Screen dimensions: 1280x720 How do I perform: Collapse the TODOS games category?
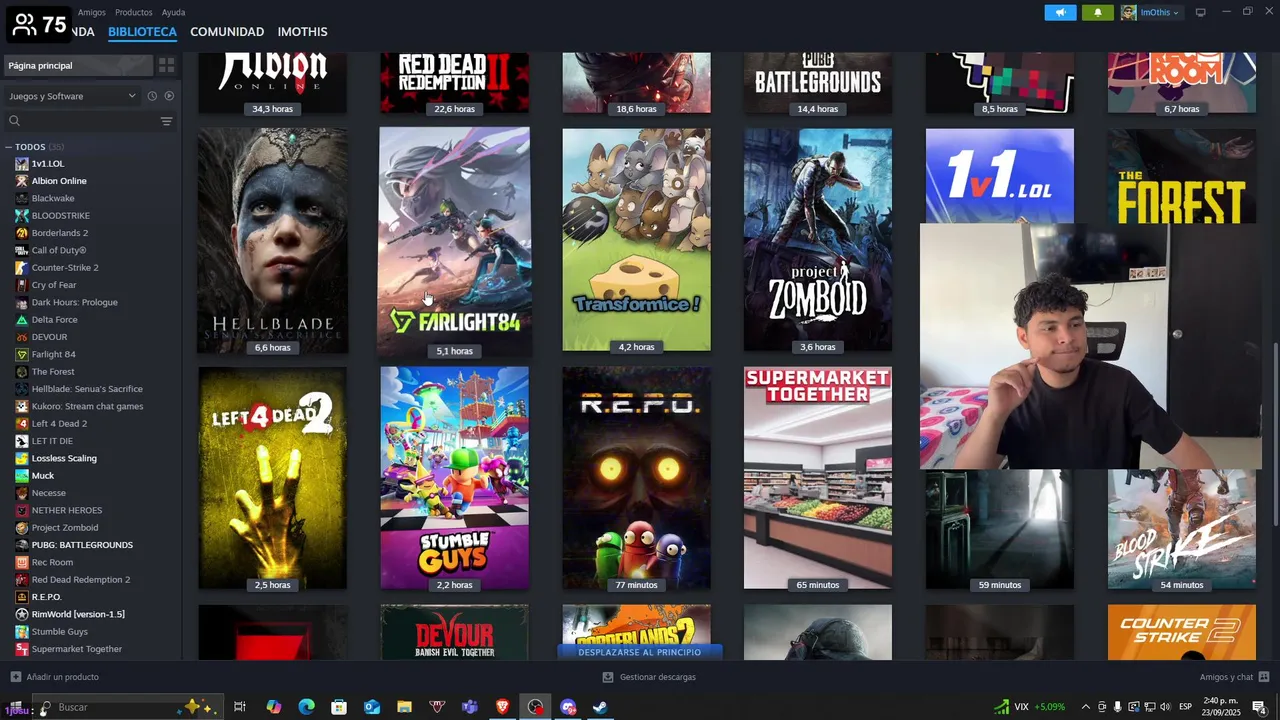pos(8,147)
